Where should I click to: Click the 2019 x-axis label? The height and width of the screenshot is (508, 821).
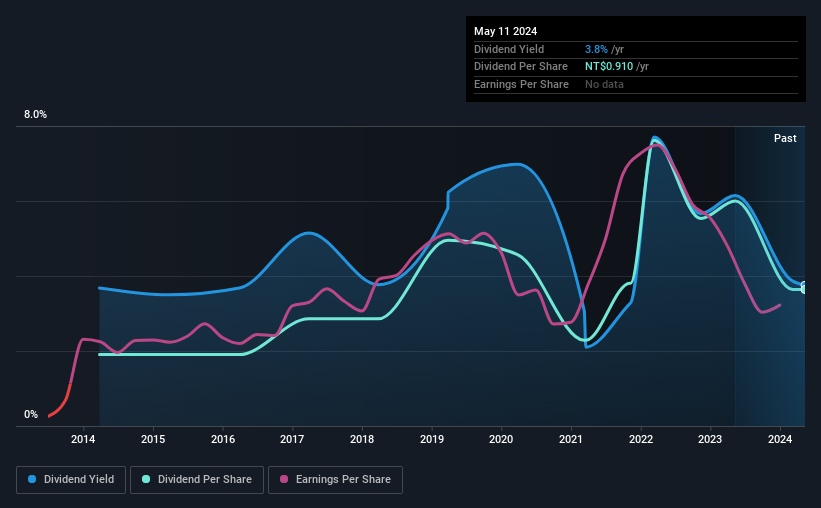coord(432,439)
